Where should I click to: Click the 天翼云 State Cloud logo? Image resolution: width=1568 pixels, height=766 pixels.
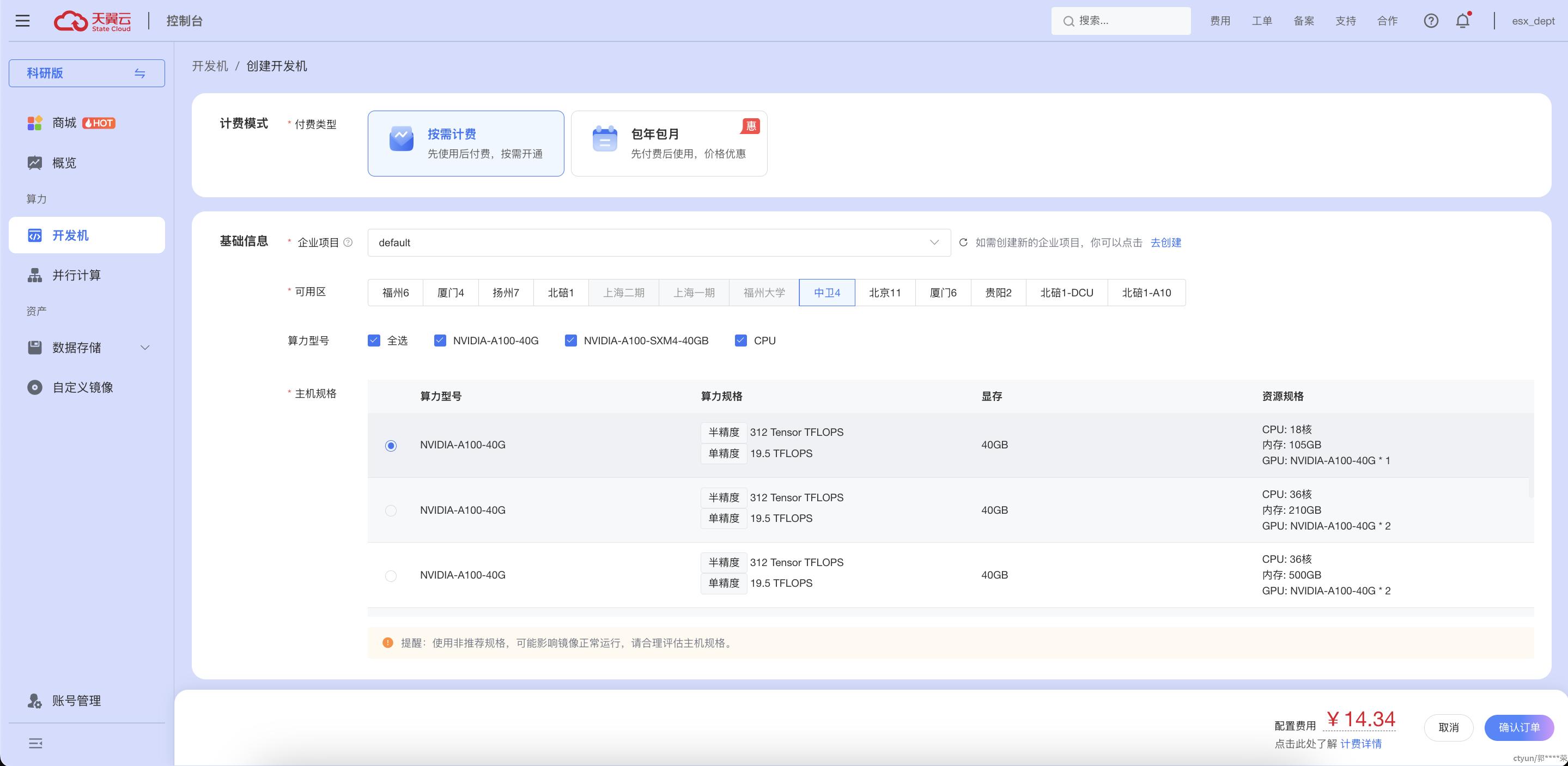93,21
